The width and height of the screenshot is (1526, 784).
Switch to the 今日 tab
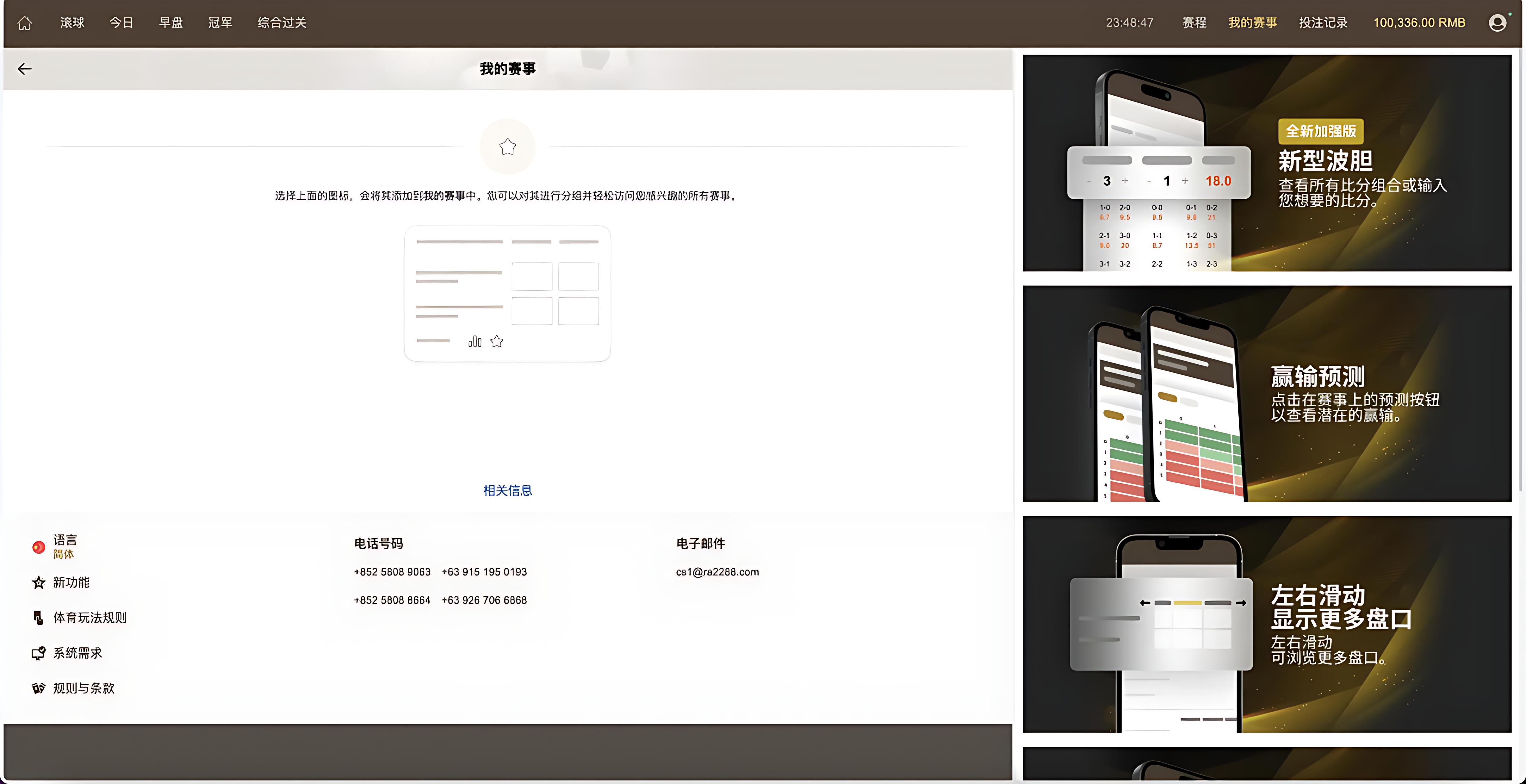[x=121, y=23]
